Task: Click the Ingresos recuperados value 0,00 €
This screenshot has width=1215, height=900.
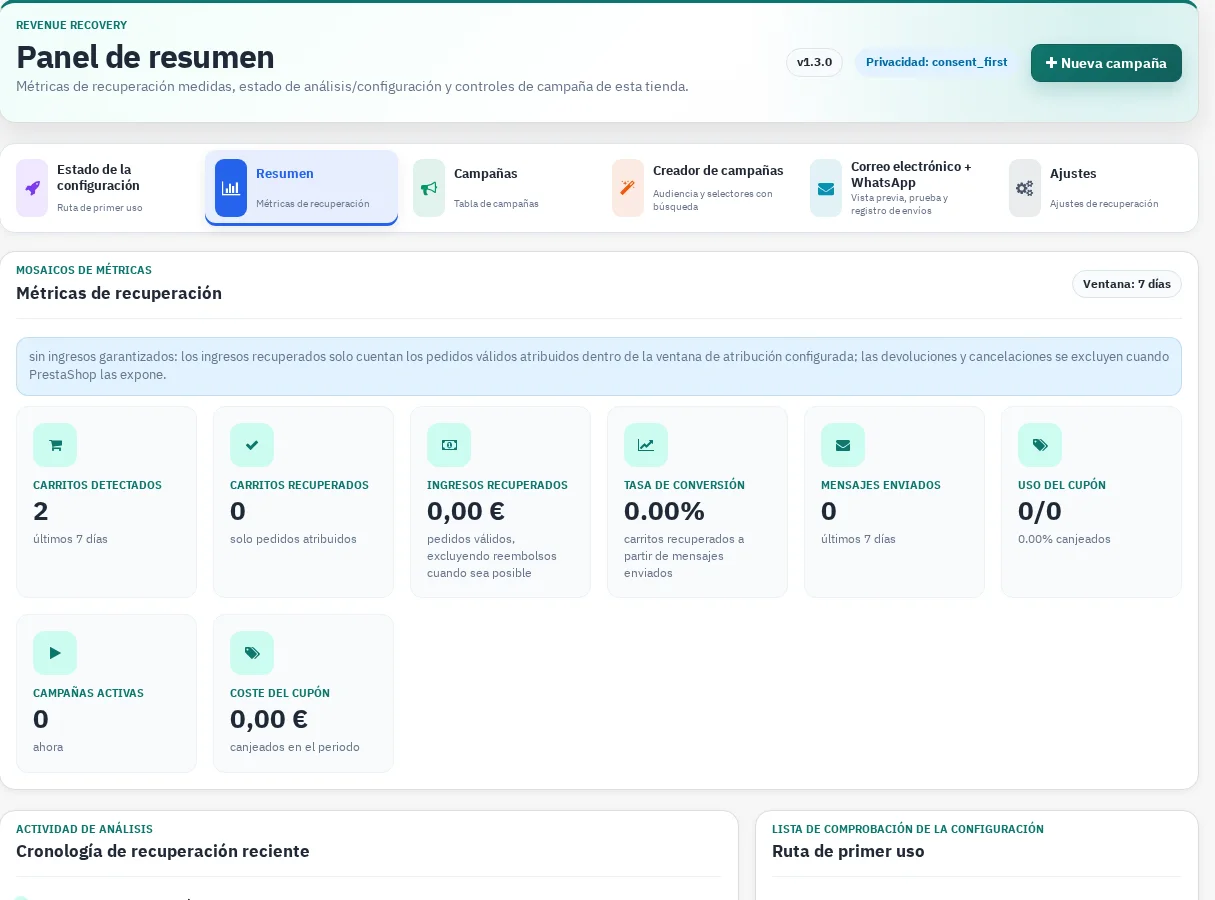Action: [x=466, y=511]
